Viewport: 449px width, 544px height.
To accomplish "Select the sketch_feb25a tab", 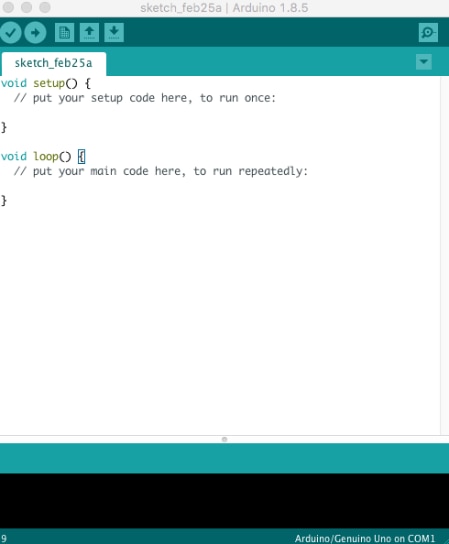I will pyautogui.click(x=53, y=63).
